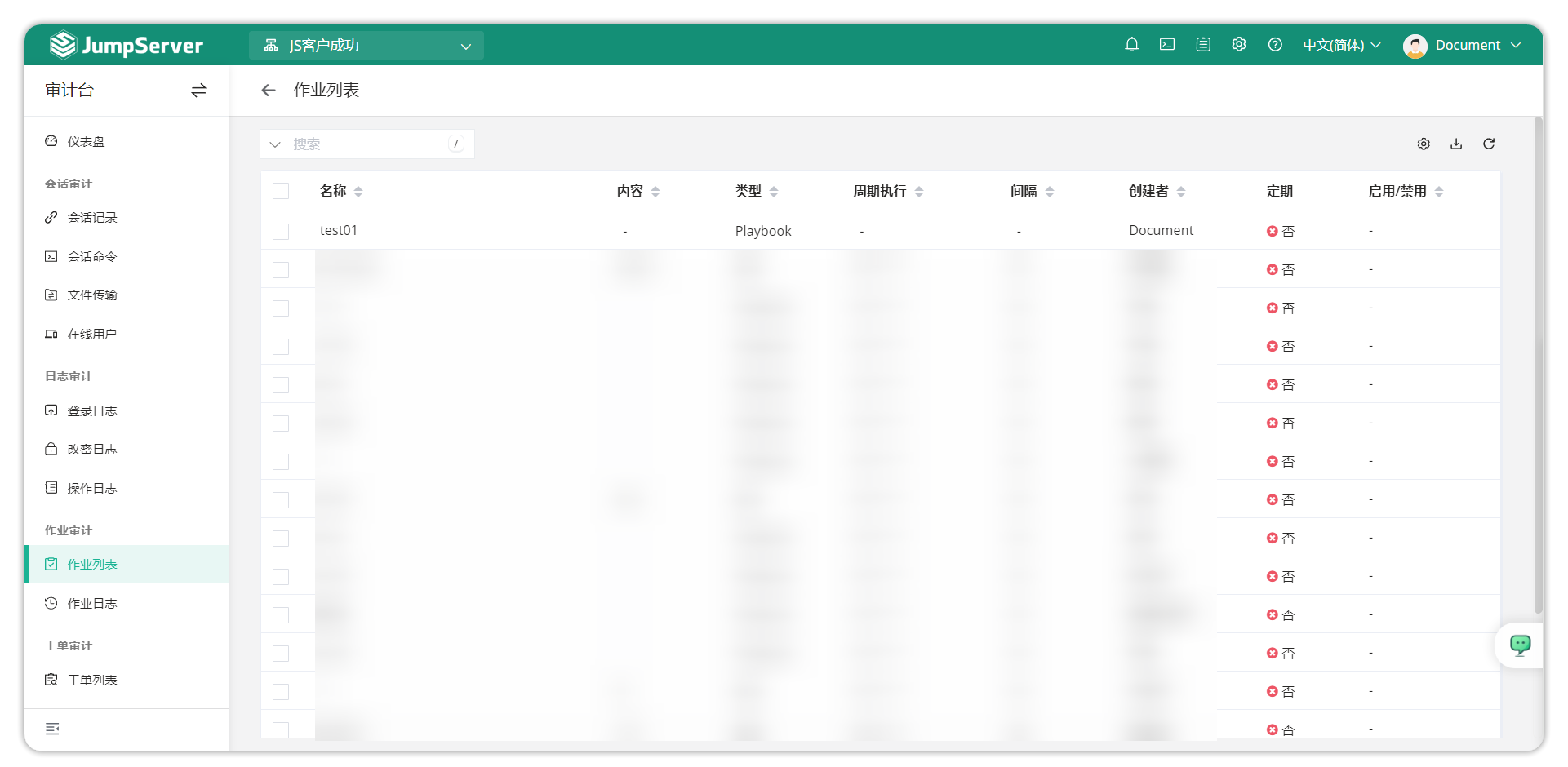1568x767 pixels.
Task: Open 在线用户 in the sidebar
Action: [x=127, y=334]
